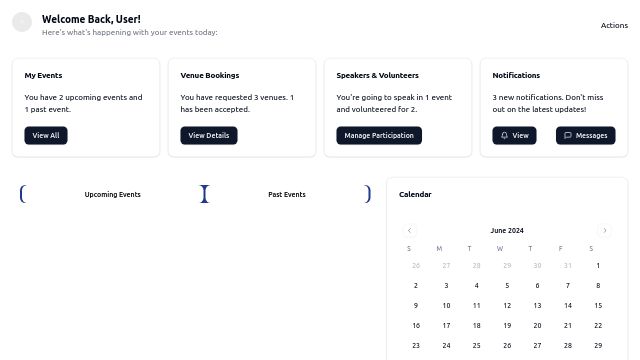Click the bell icon on View button
Screen dimensions: 640x360
(504, 136)
